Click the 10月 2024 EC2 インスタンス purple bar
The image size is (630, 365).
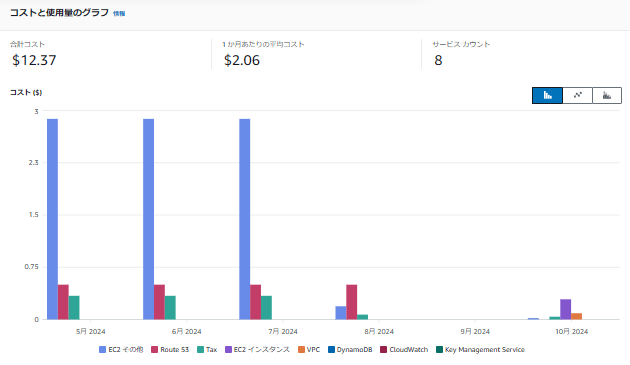coord(566,310)
